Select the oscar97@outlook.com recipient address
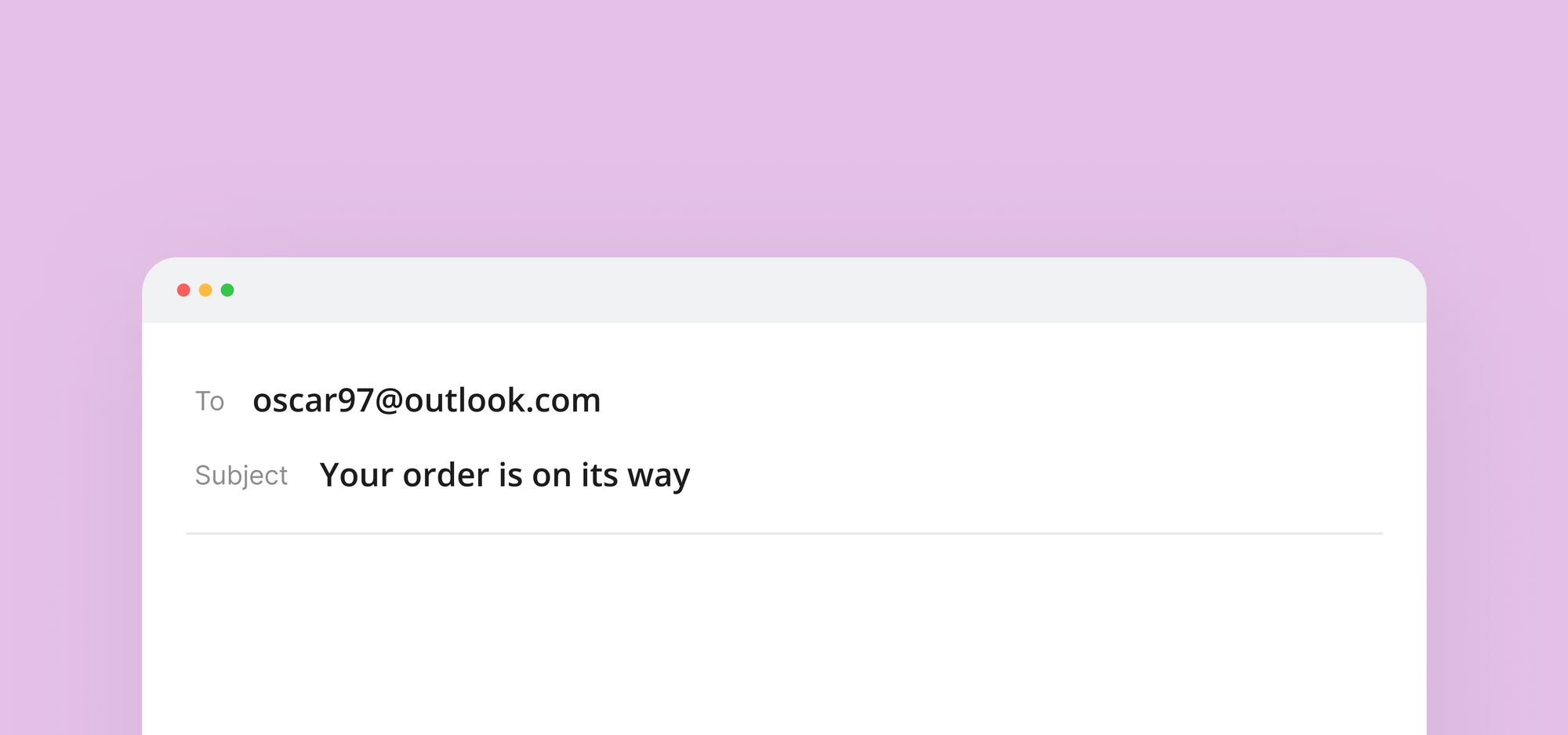 pyautogui.click(x=426, y=400)
